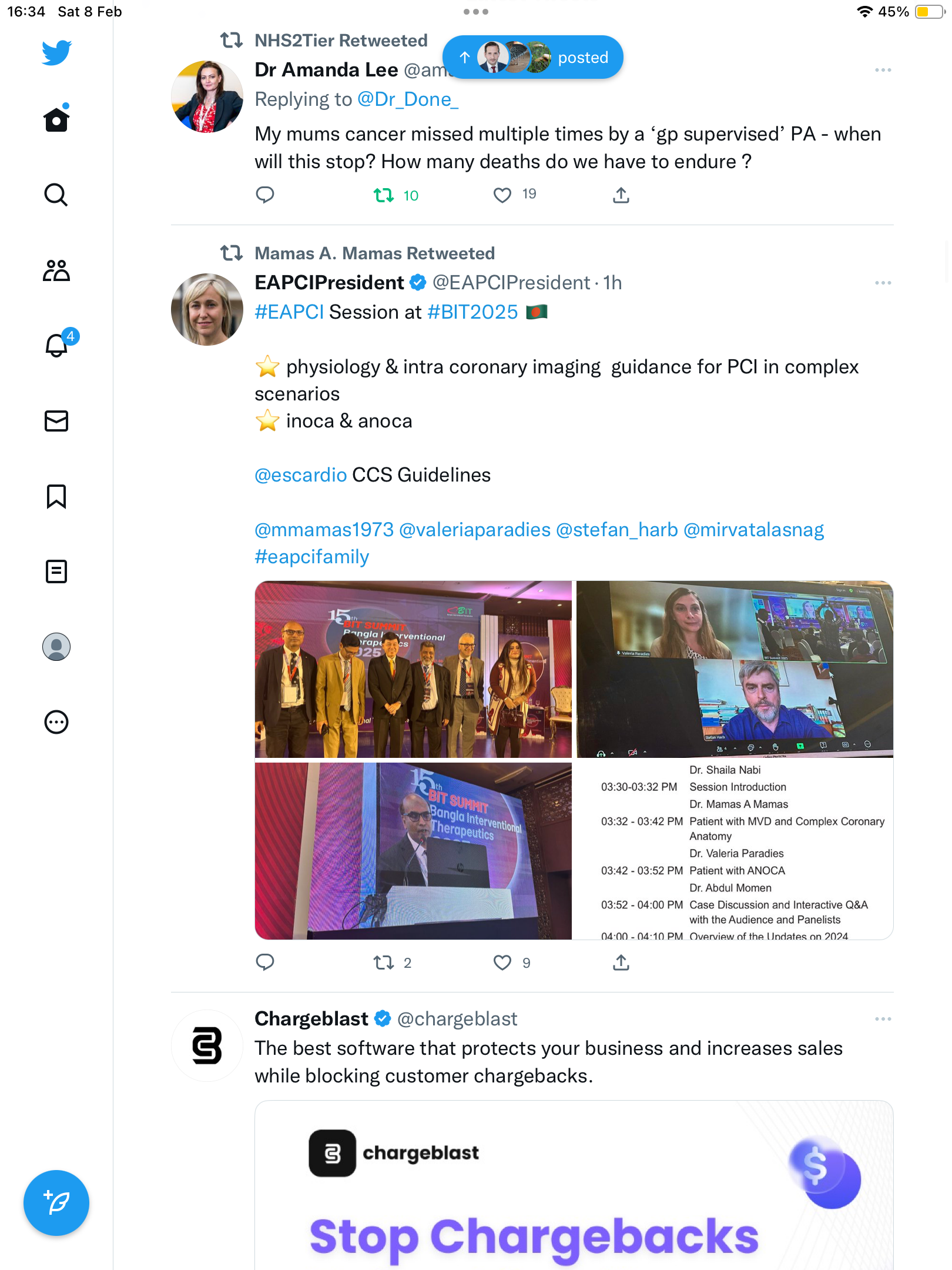The height and width of the screenshot is (1270, 952).
Task: Open the #BIT2025 hashtag link
Action: (x=472, y=312)
